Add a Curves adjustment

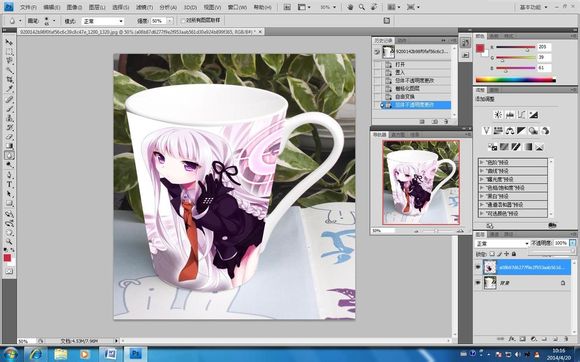pos(522,115)
